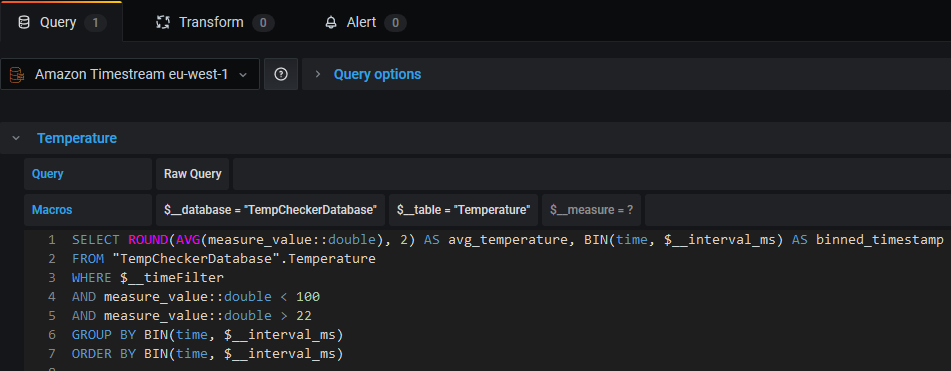Click the Temperature query name
Viewport: 951px width, 371px height.
coord(77,138)
